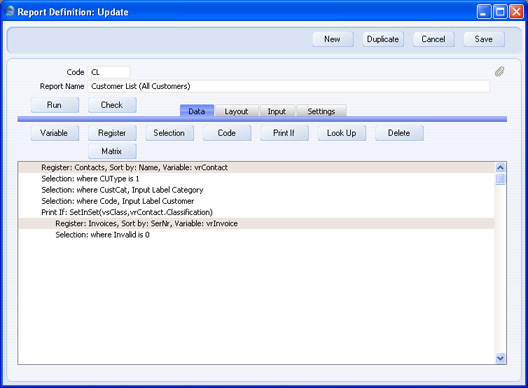The height and width of the screenshot is (388, 528).
Task: Click the list scrollbar thumb
Action: [x=500, y=179]
